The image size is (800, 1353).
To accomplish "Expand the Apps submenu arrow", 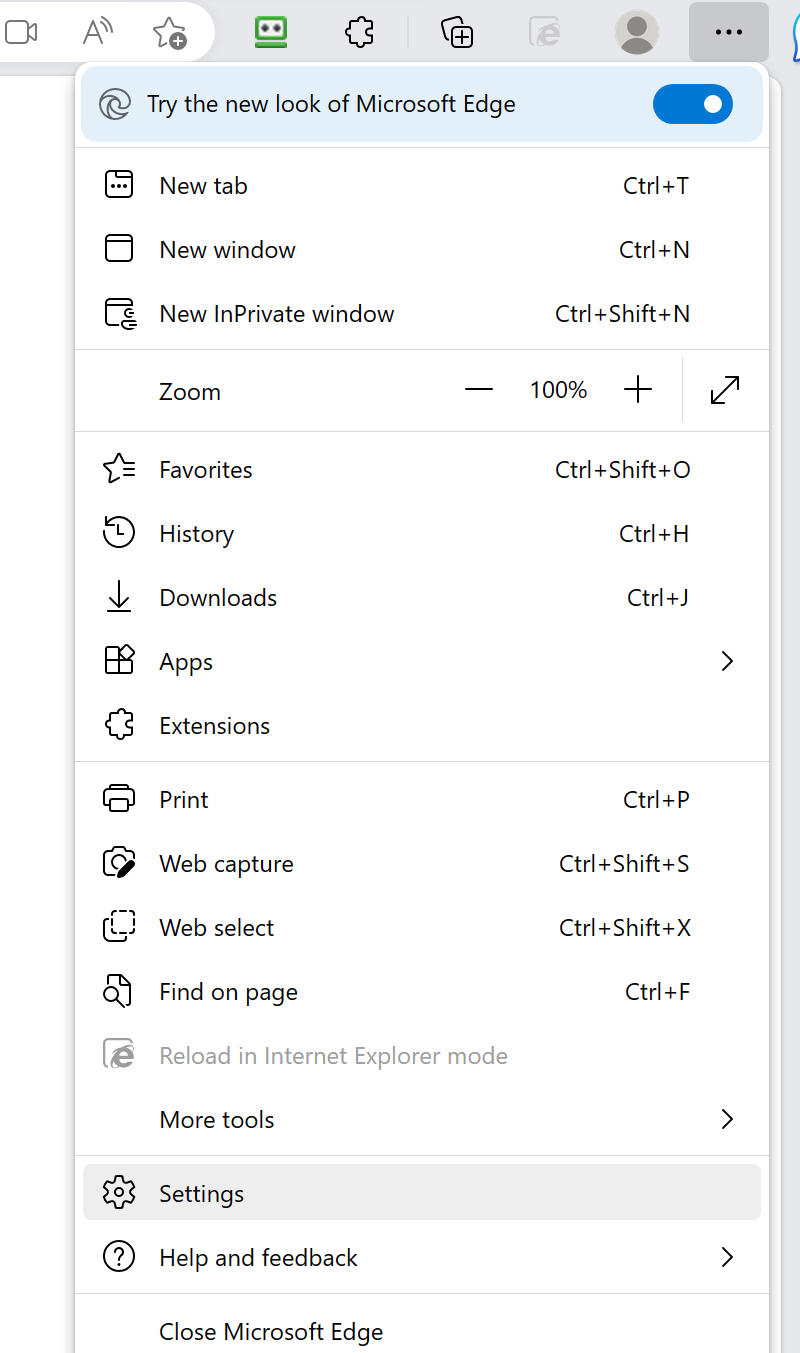I will click(x=727, y=661).
